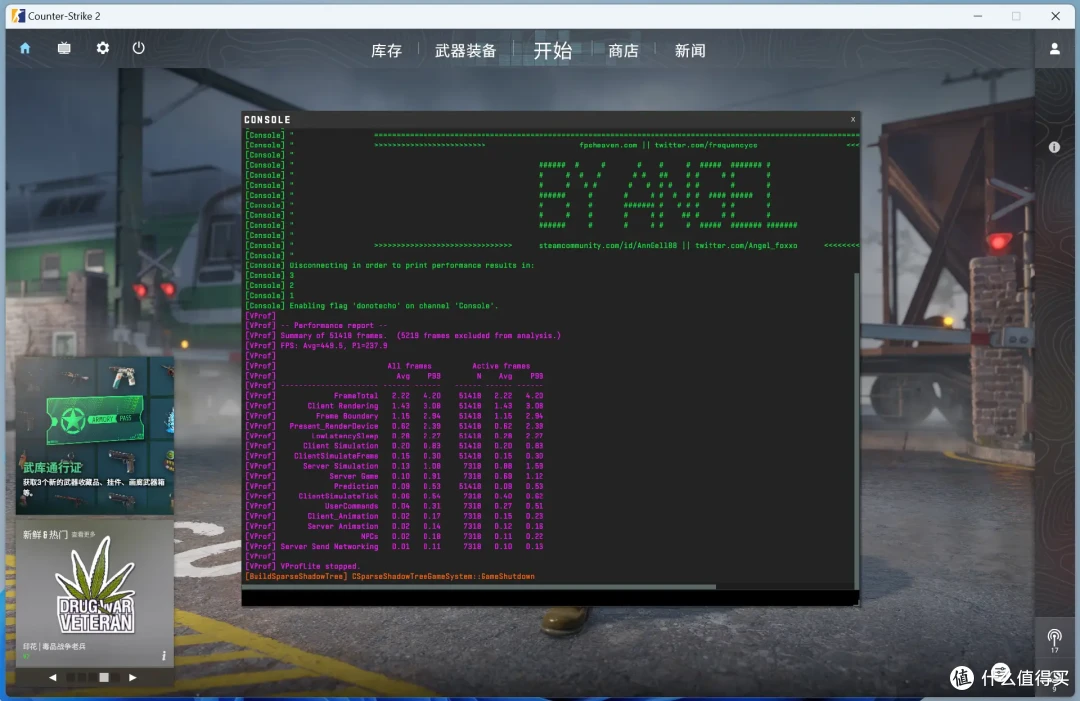Click the console command input field

tap(550, 598)
